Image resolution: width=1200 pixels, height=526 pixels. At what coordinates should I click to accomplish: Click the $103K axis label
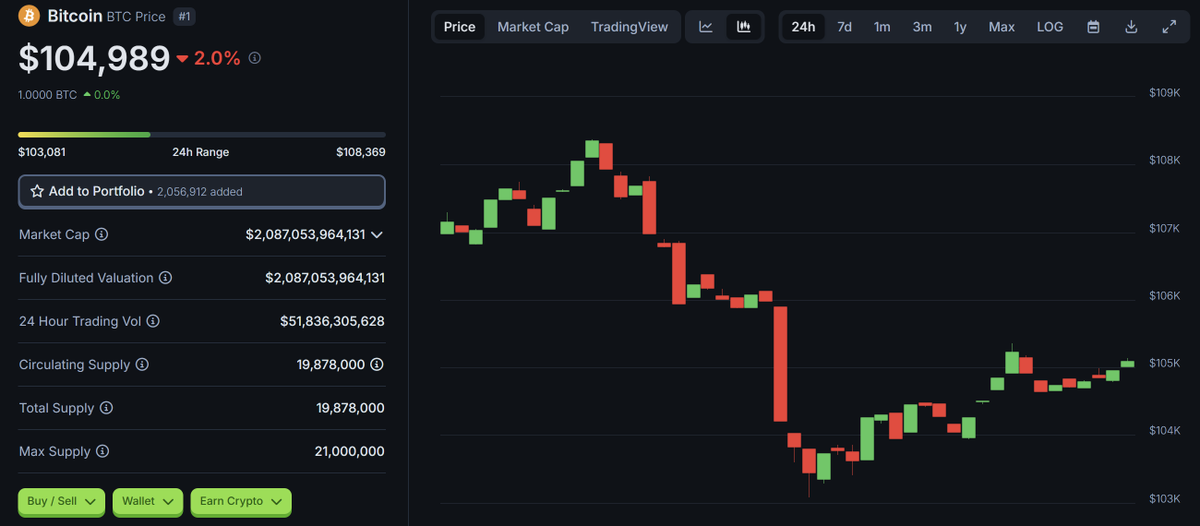1165,498
